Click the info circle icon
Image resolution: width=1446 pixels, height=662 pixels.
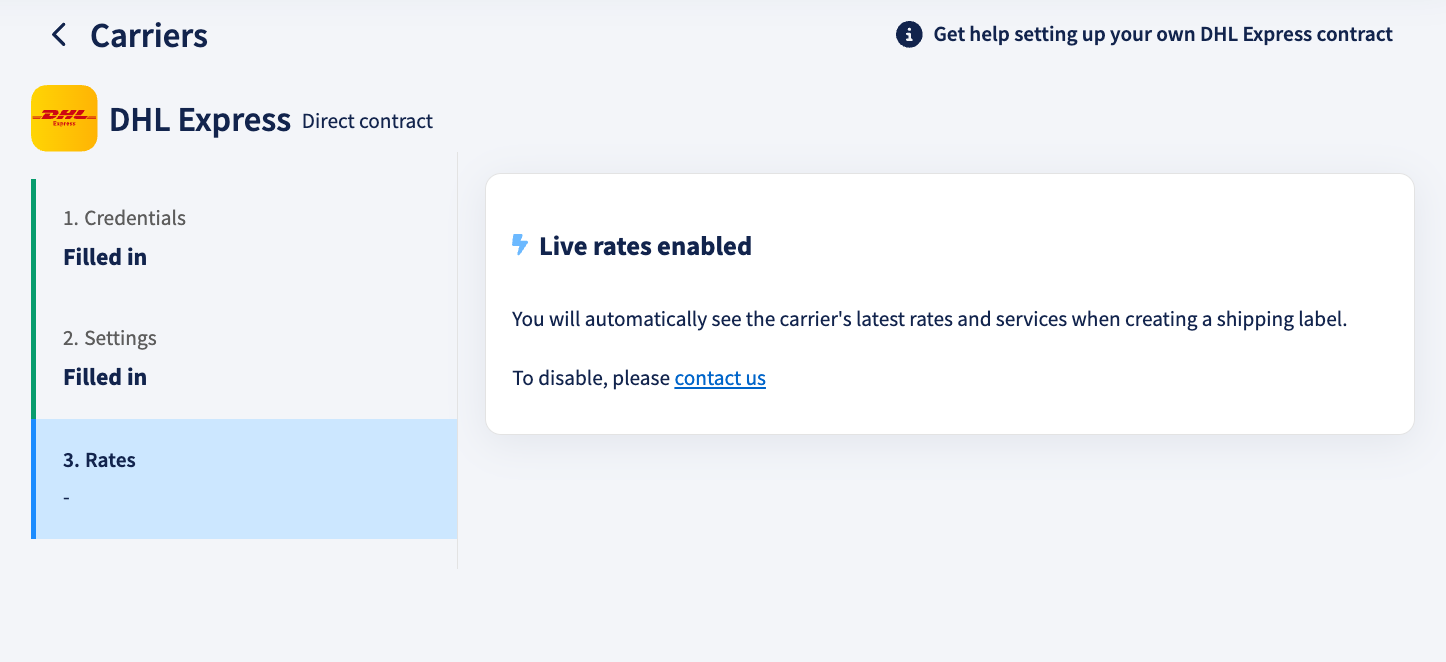pyautogui.click(x=908, y=35)
